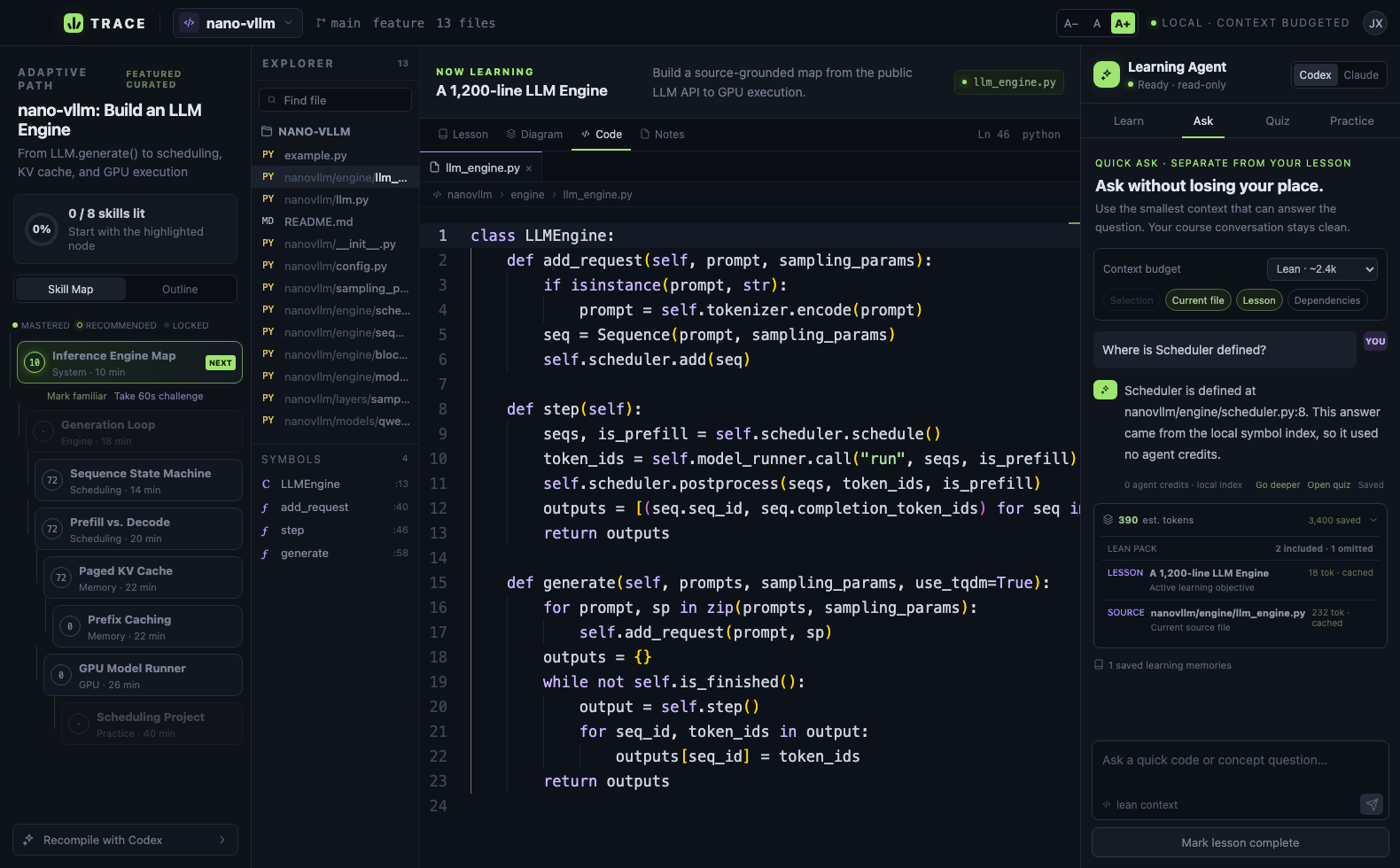Open the GPU Model Runner node
Screen dimensions: 1400x868
[x=143, y=676]
